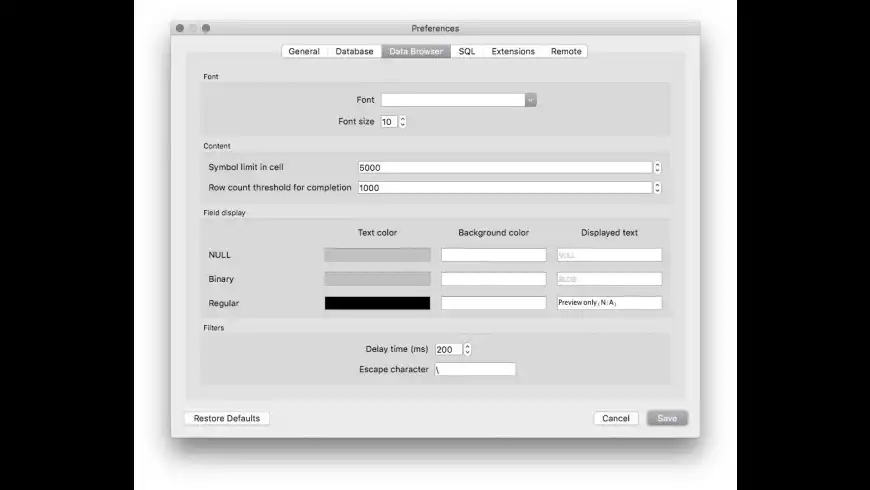Pick the Binary background color swatch

point(493,279)
